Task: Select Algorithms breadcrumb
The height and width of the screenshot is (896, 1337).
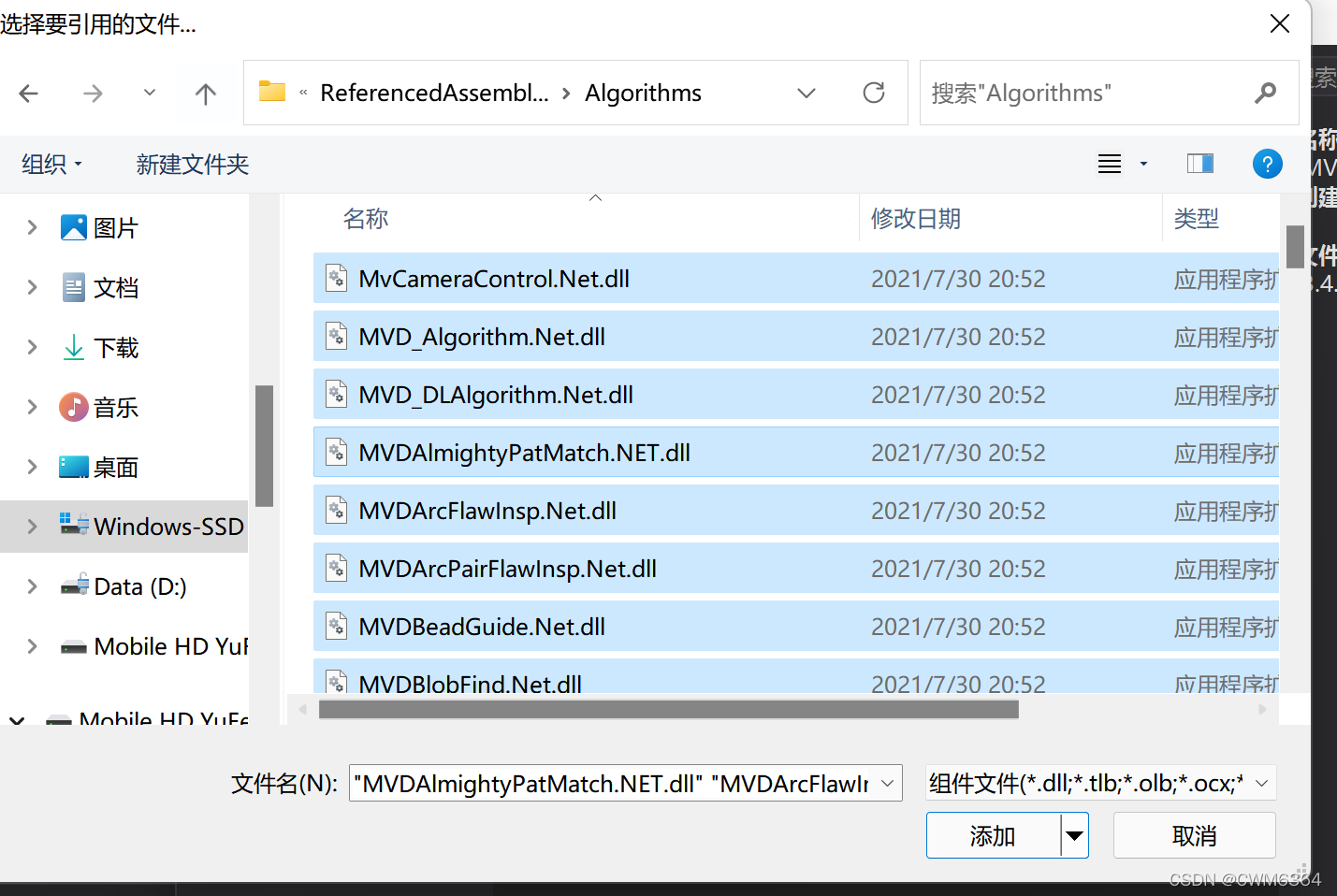Action: point(643,93)
